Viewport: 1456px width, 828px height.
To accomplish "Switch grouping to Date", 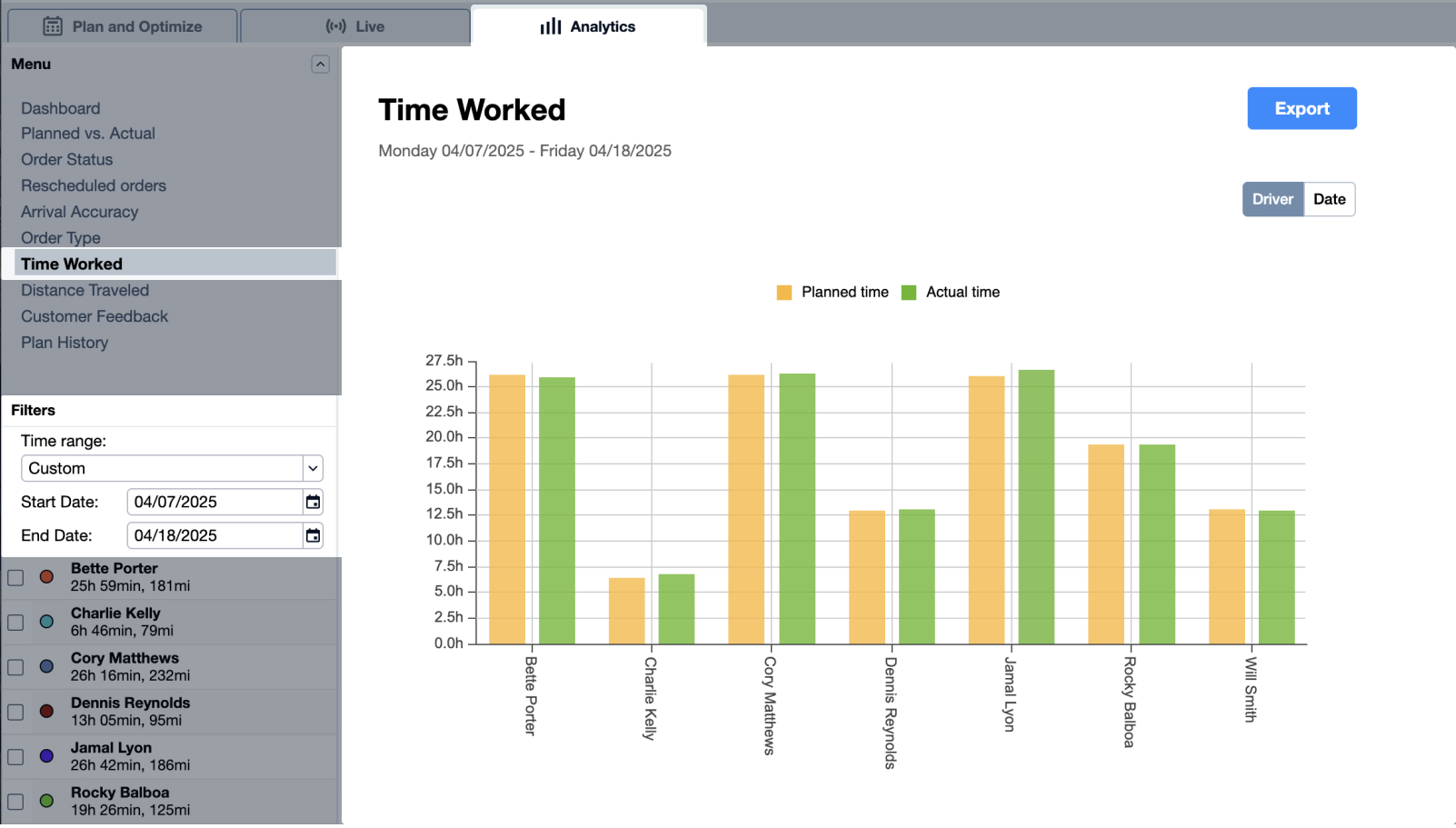I will tap(1329, 199).
